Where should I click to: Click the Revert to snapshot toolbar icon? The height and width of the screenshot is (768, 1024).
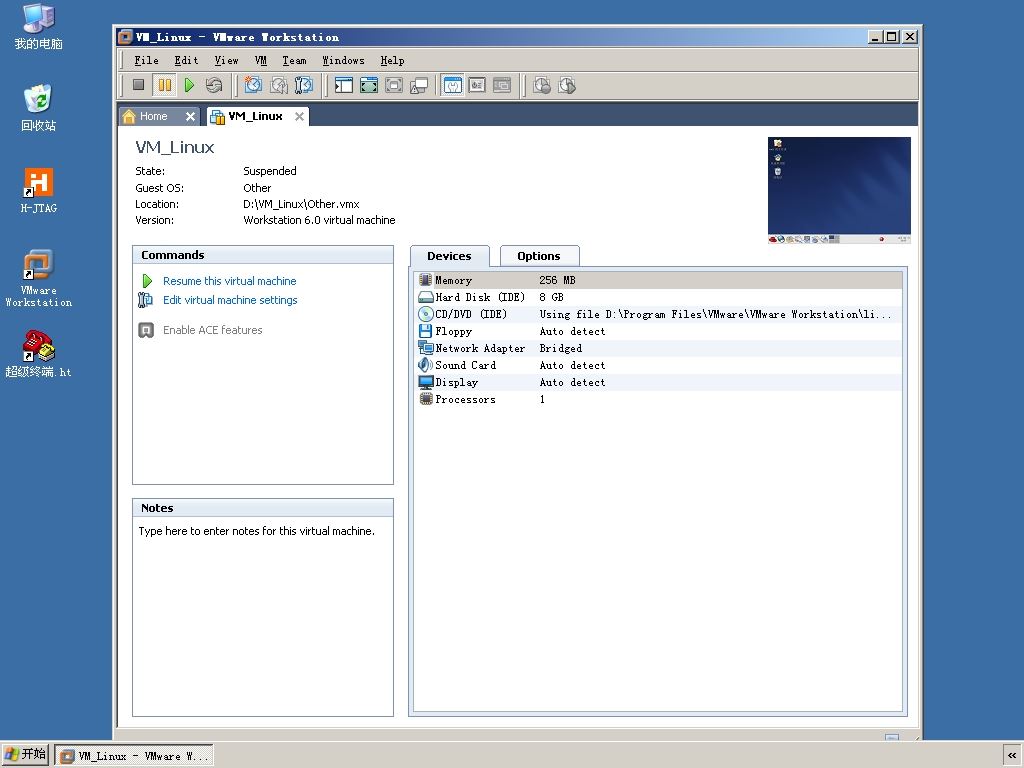click(x=279, y=86)
